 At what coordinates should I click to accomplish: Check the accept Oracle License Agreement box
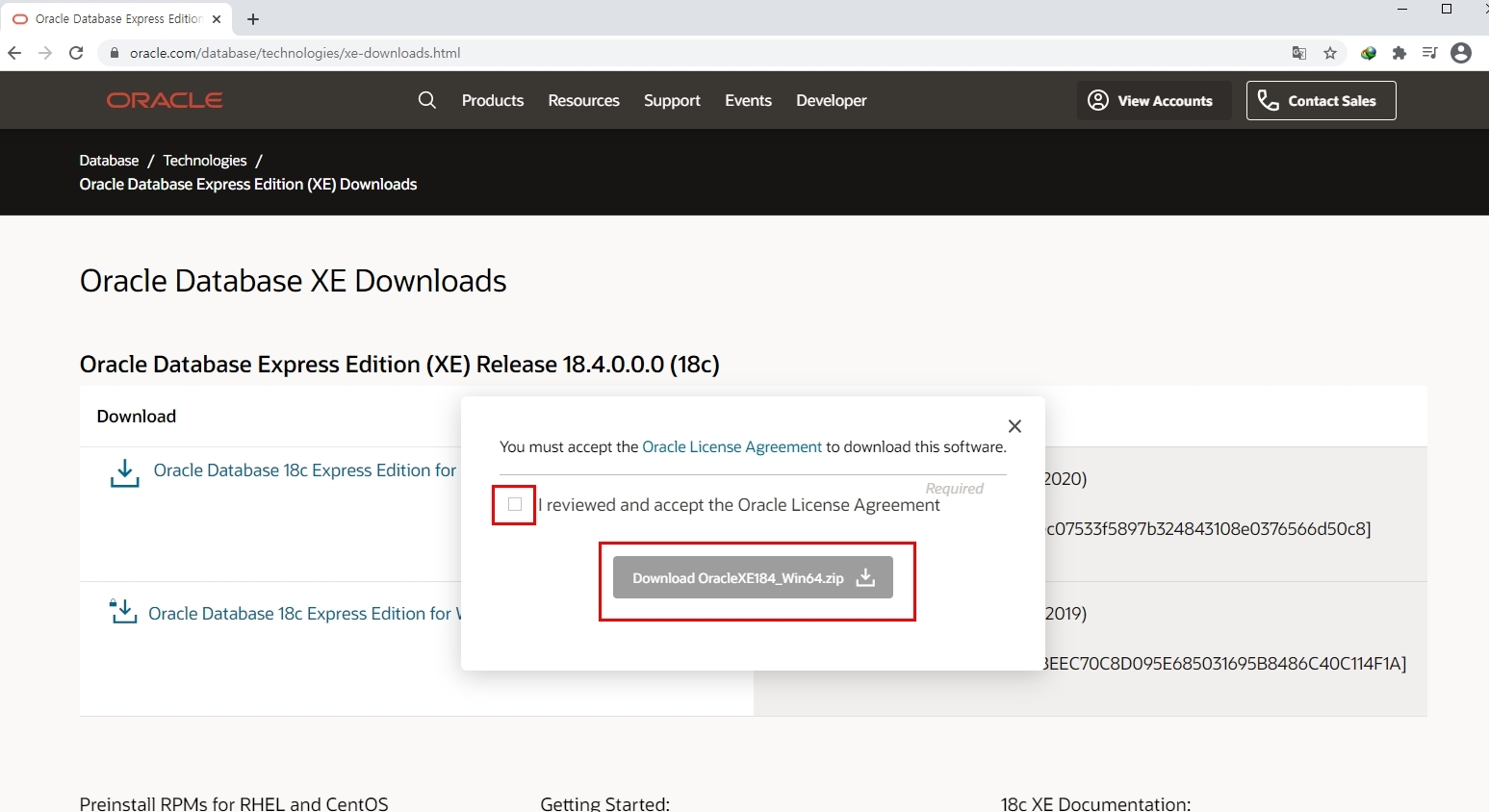point(515,504)
